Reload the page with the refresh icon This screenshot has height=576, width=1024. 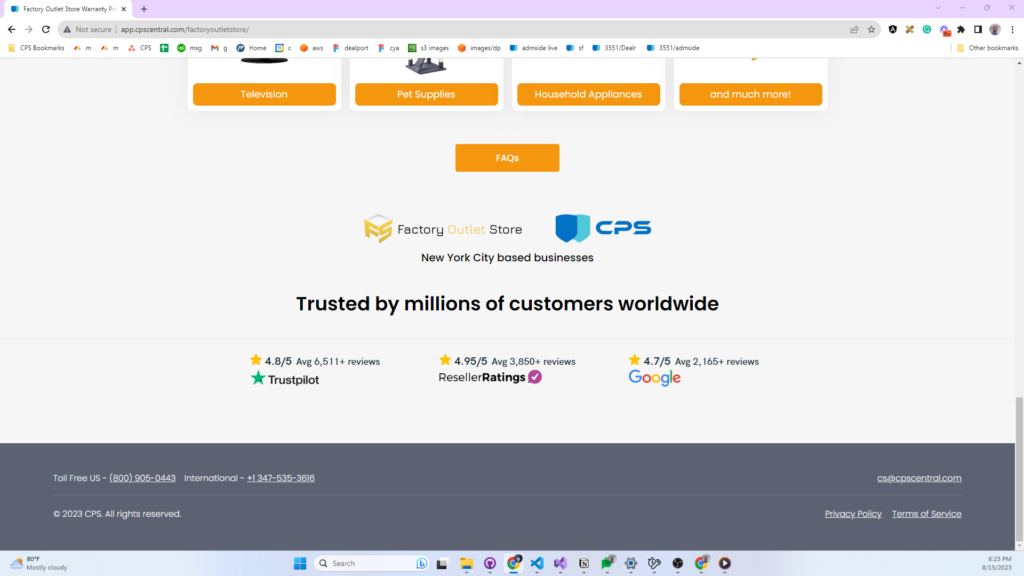[45, 30]
